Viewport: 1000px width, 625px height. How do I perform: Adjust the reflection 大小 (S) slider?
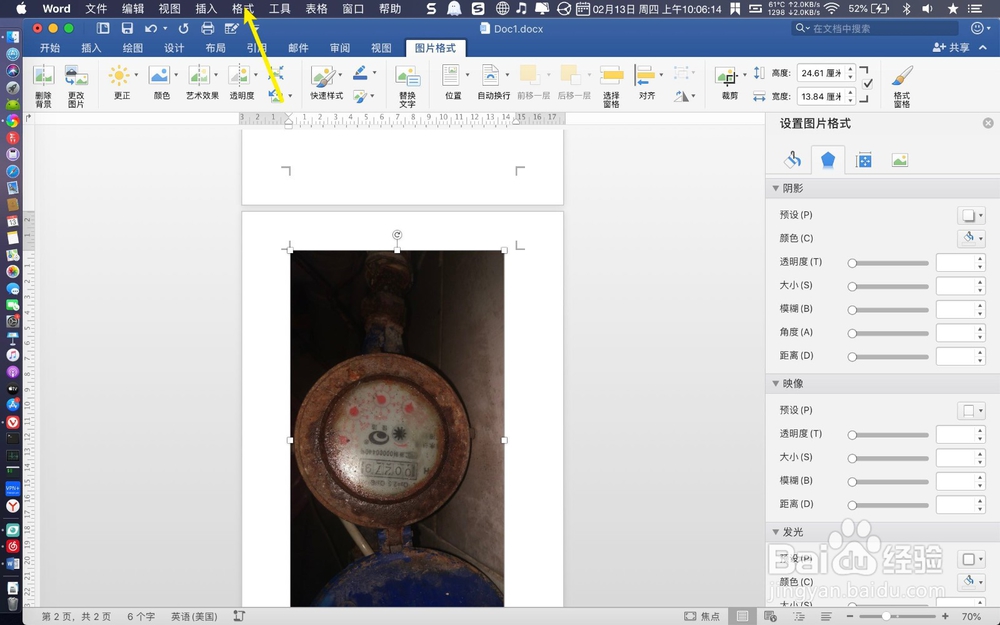(x=888, y=458)
